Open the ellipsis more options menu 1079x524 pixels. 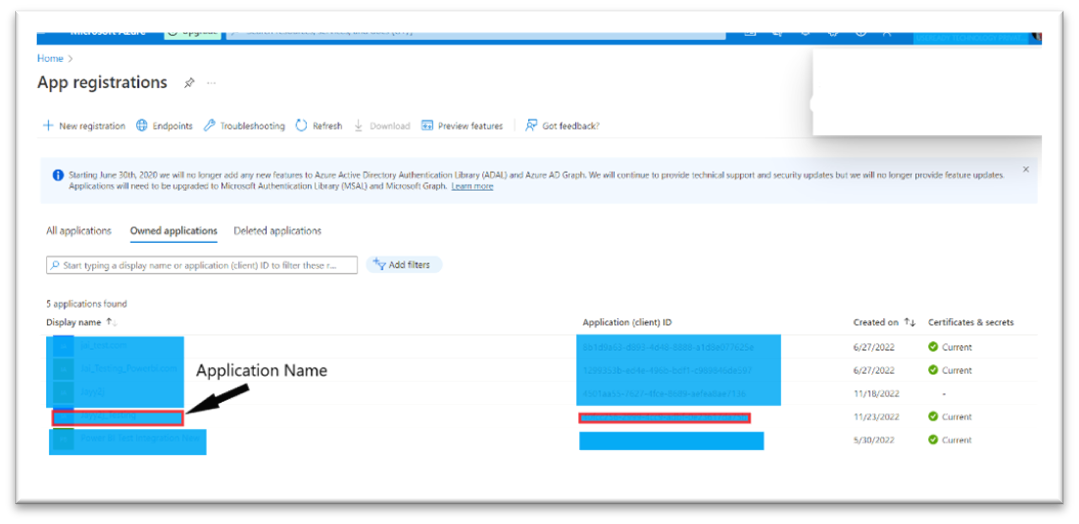(x=211, y=83)
